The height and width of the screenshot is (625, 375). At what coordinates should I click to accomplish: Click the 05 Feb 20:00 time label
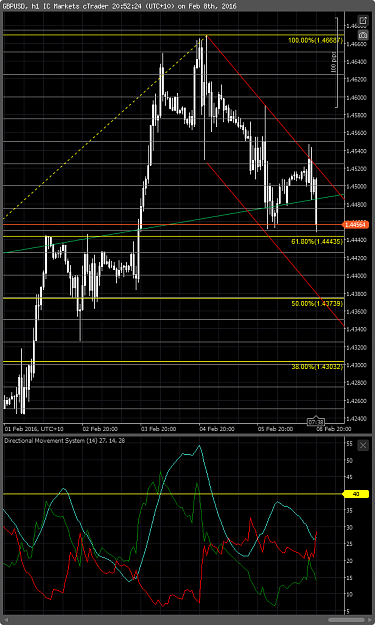tap(276, 429)
